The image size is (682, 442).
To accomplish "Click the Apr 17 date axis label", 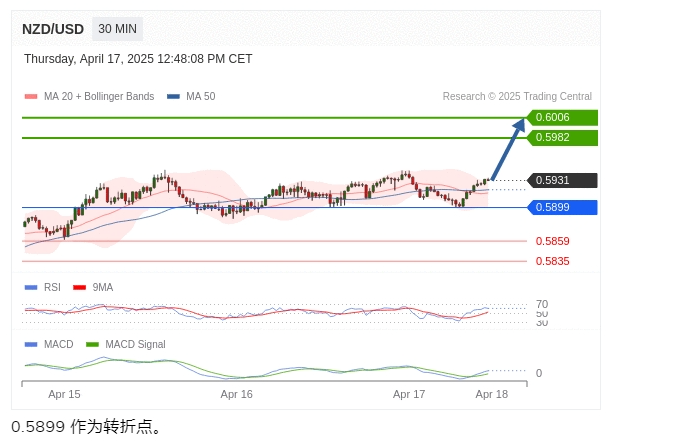I will click(409, 395).
